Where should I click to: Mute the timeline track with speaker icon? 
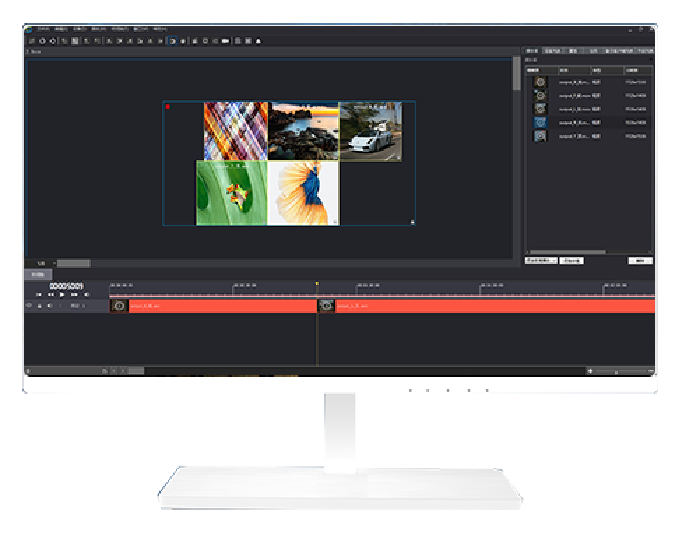click(50, 306)
